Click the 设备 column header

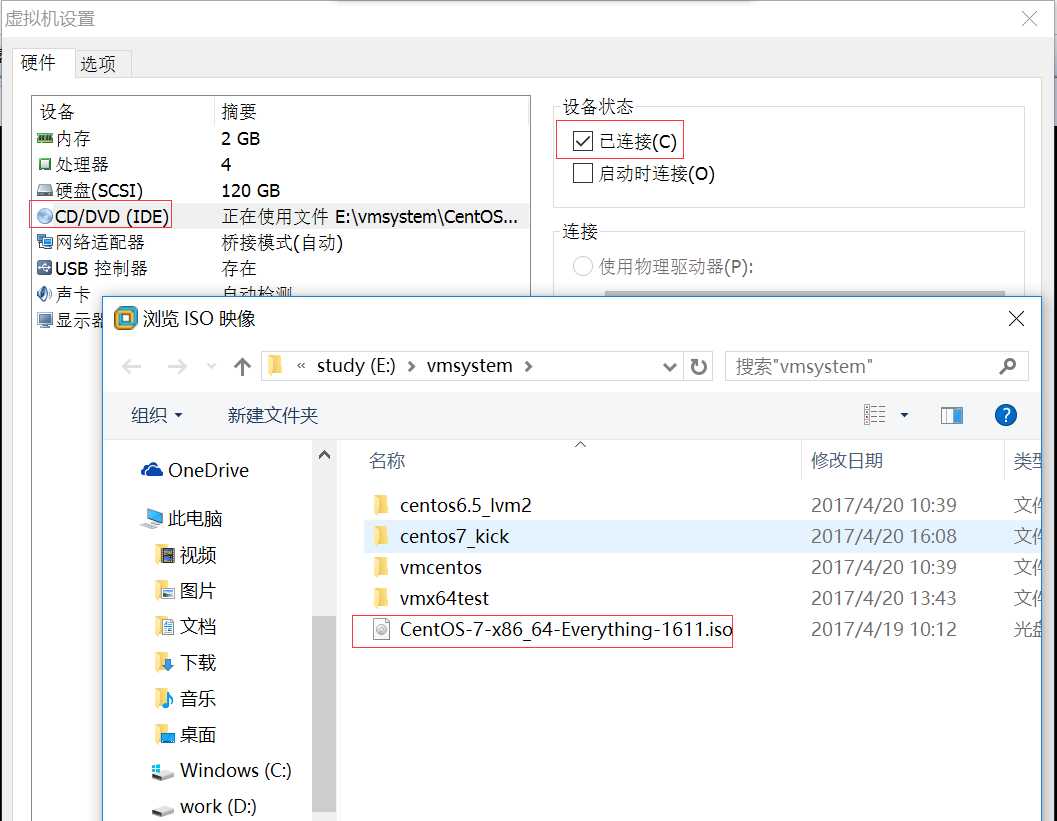click(57, 111)
